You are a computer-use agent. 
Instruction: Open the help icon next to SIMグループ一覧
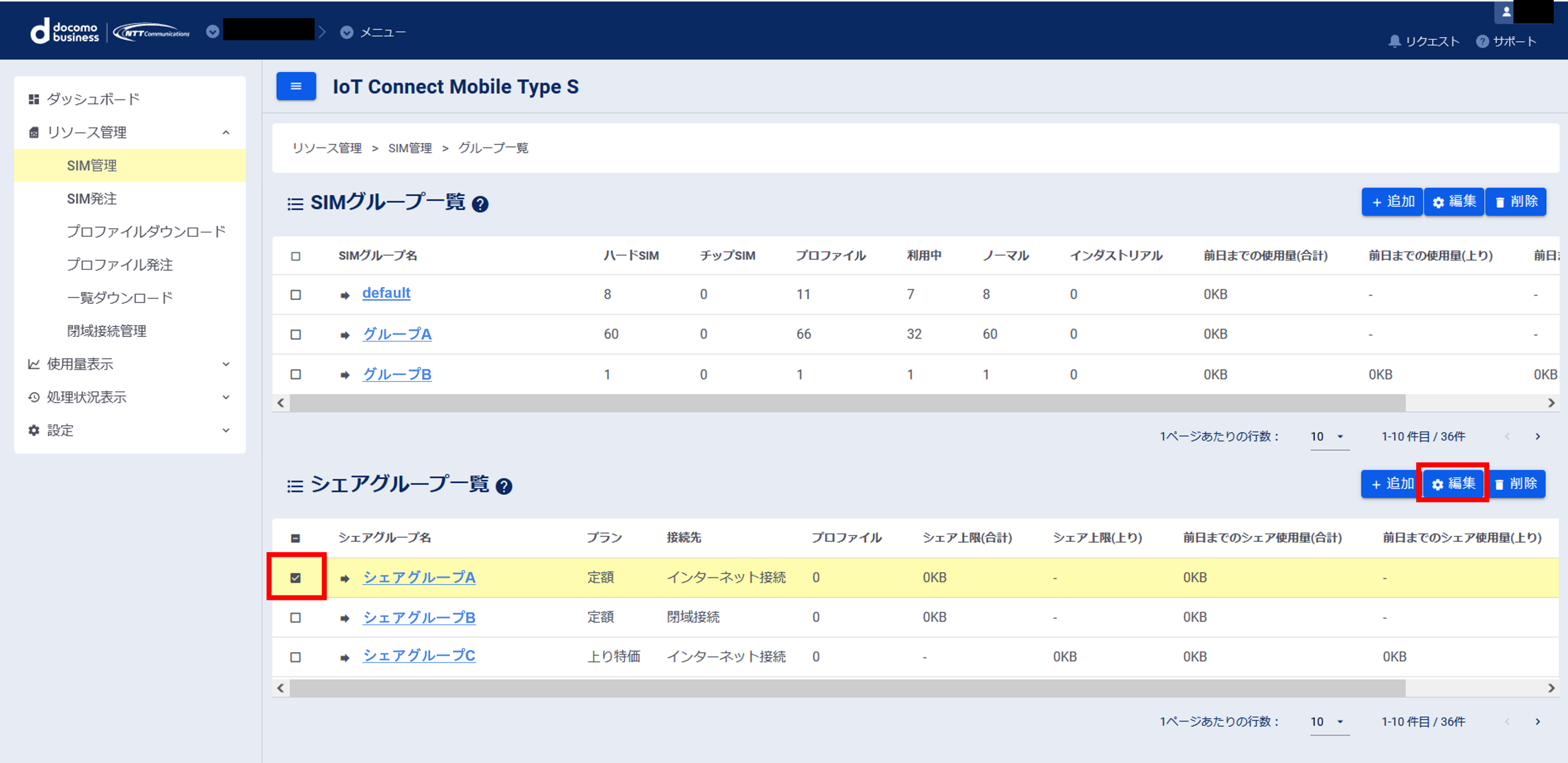tap(481, 205)
